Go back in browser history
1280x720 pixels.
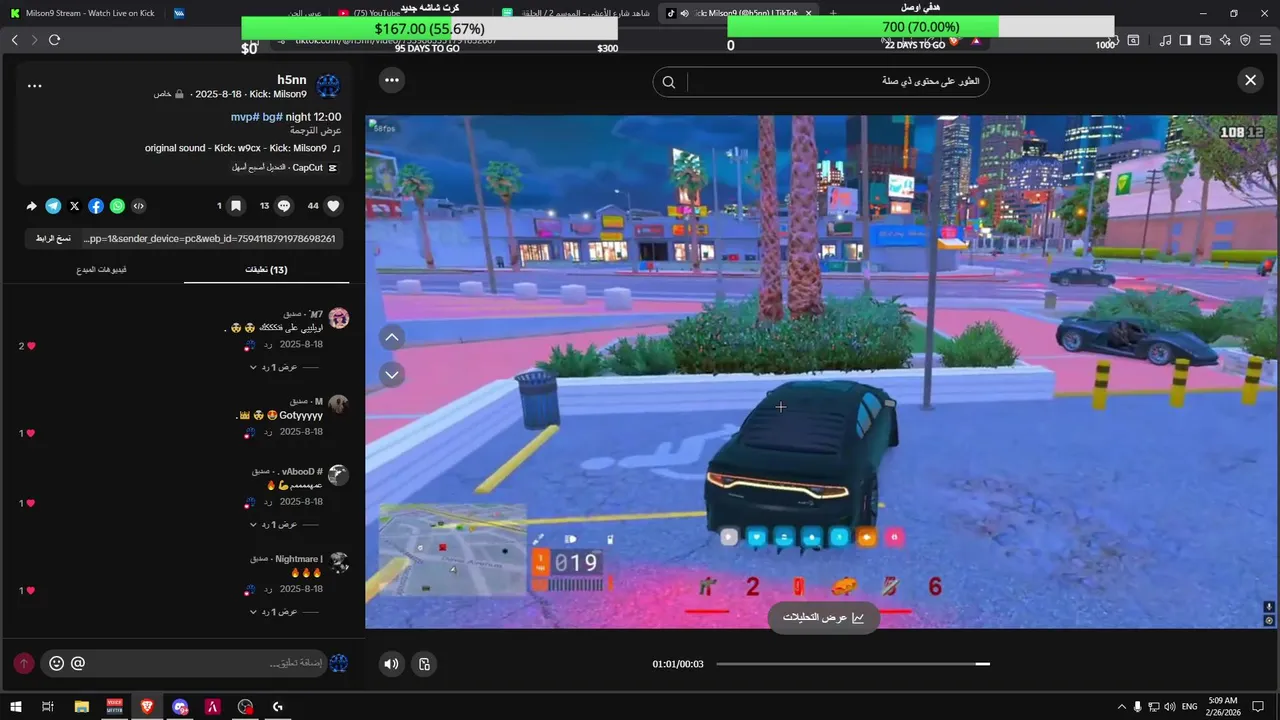click(x=14, y=40)
